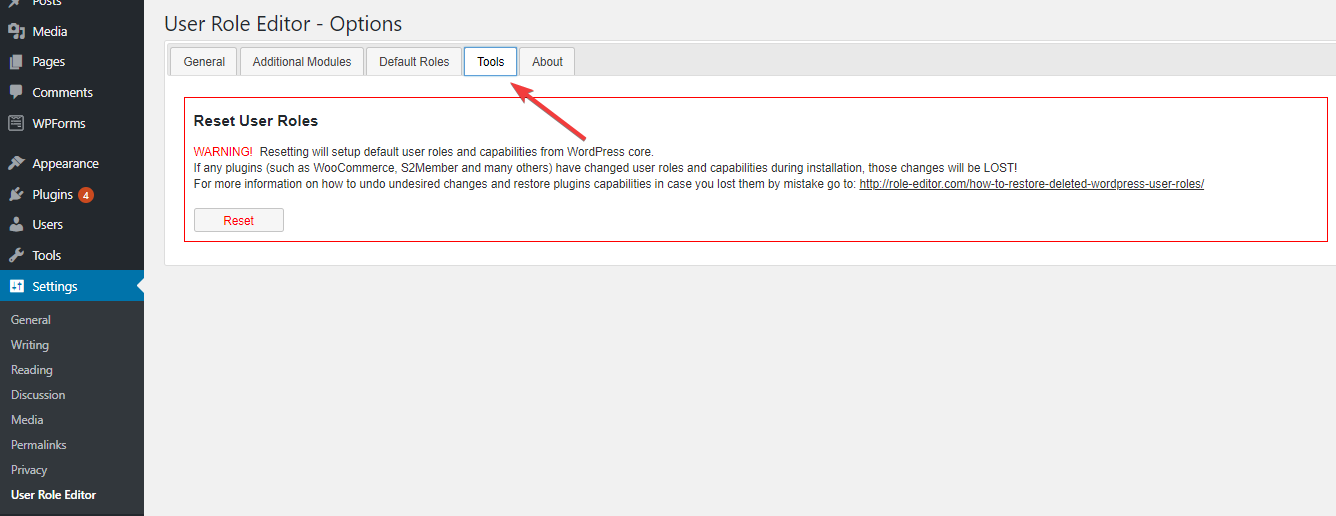Open the Users menu item
This screenshot has width=1336, height=516.
click(72, 225)
